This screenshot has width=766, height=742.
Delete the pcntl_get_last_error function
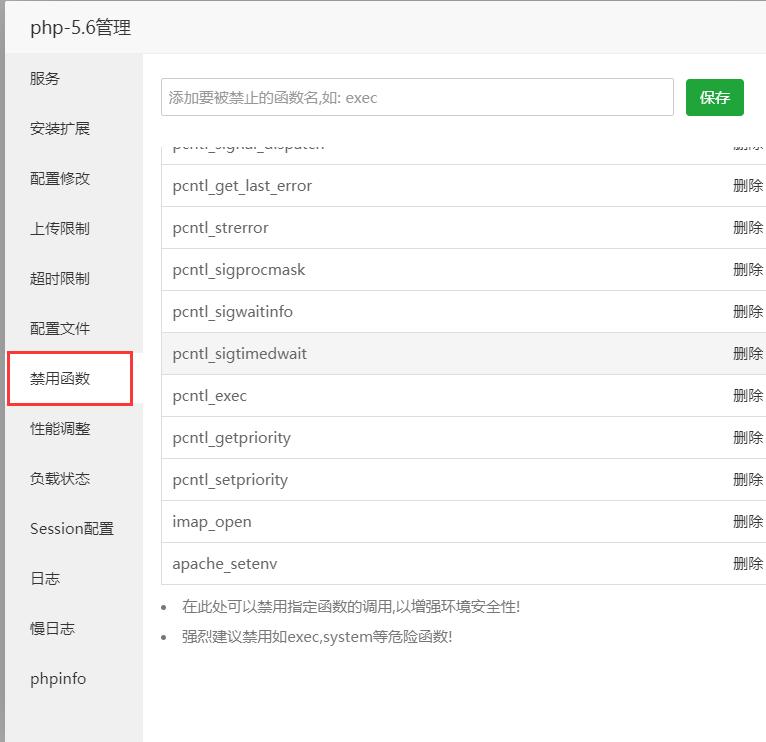tap(748, 186)
